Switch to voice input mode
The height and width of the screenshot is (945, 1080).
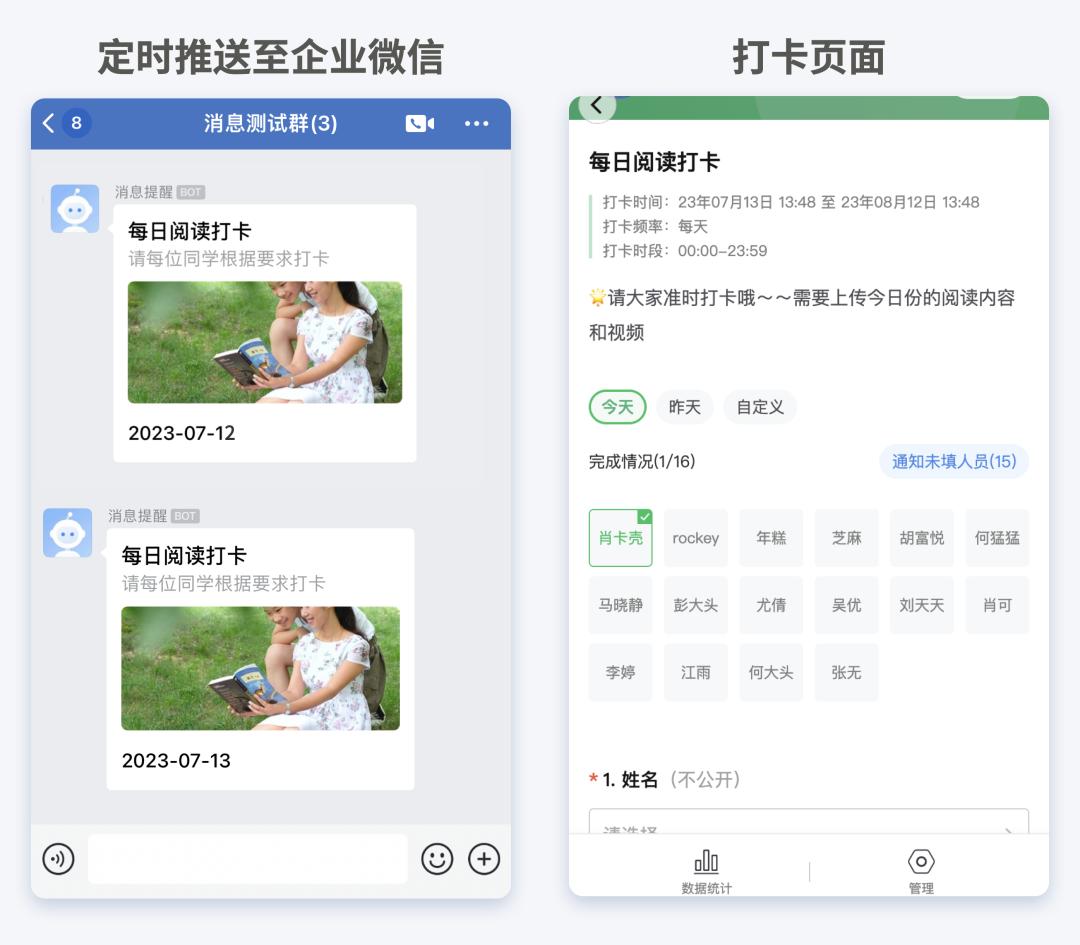[x=59, y=858]
